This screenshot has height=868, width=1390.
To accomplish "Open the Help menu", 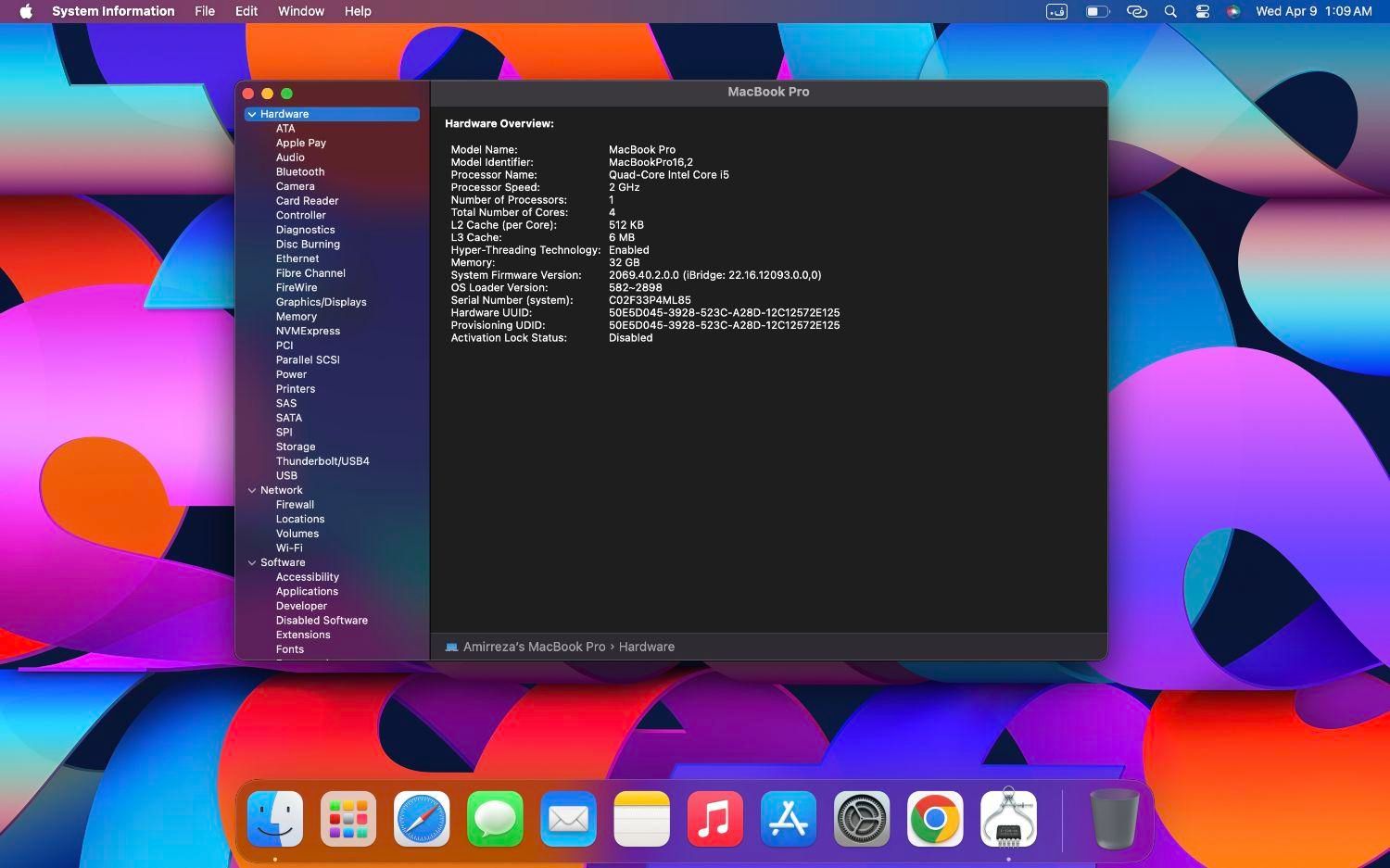I will (x=358, y=11).
